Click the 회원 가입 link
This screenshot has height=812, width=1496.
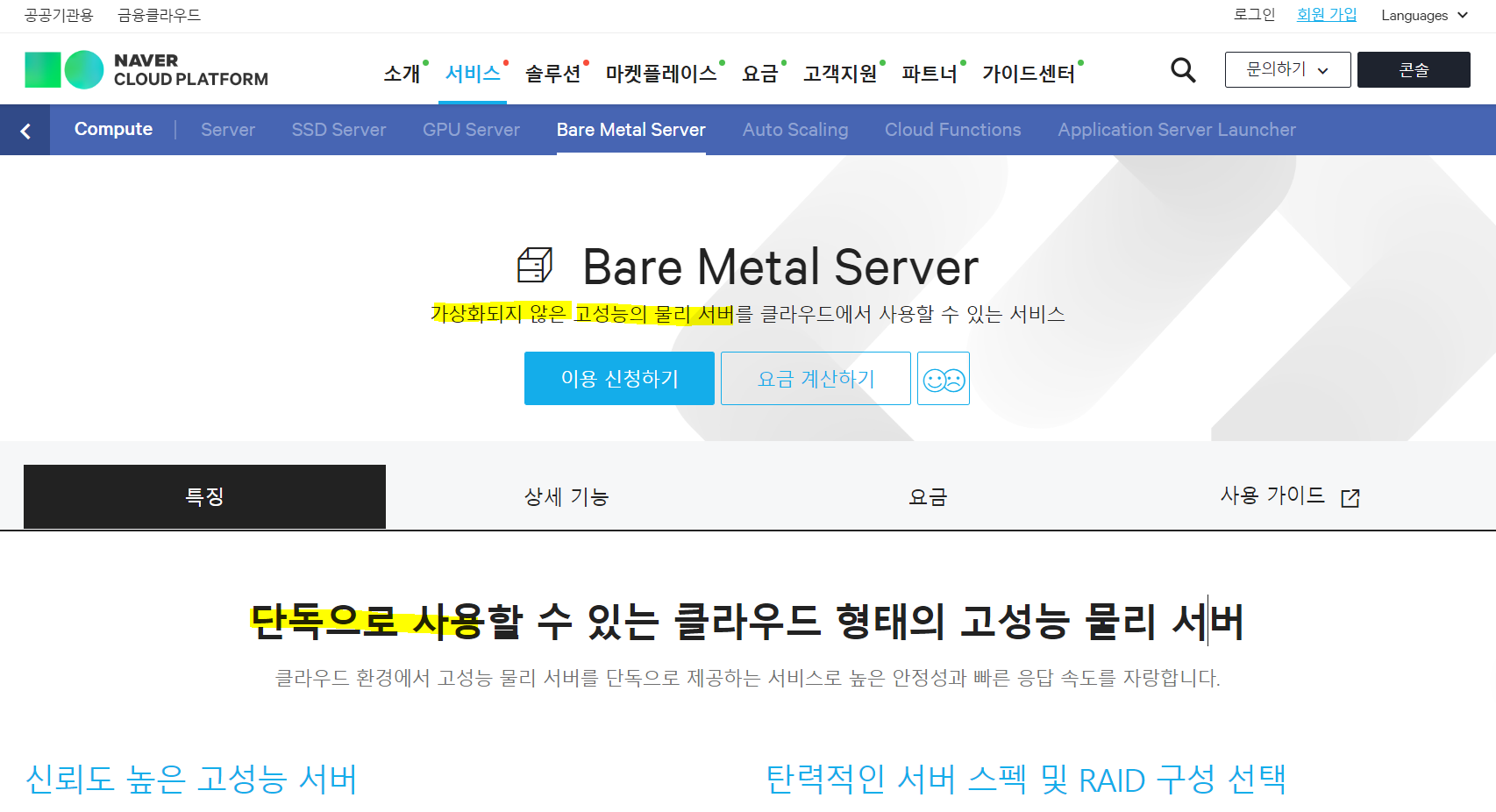(1327, 15)
